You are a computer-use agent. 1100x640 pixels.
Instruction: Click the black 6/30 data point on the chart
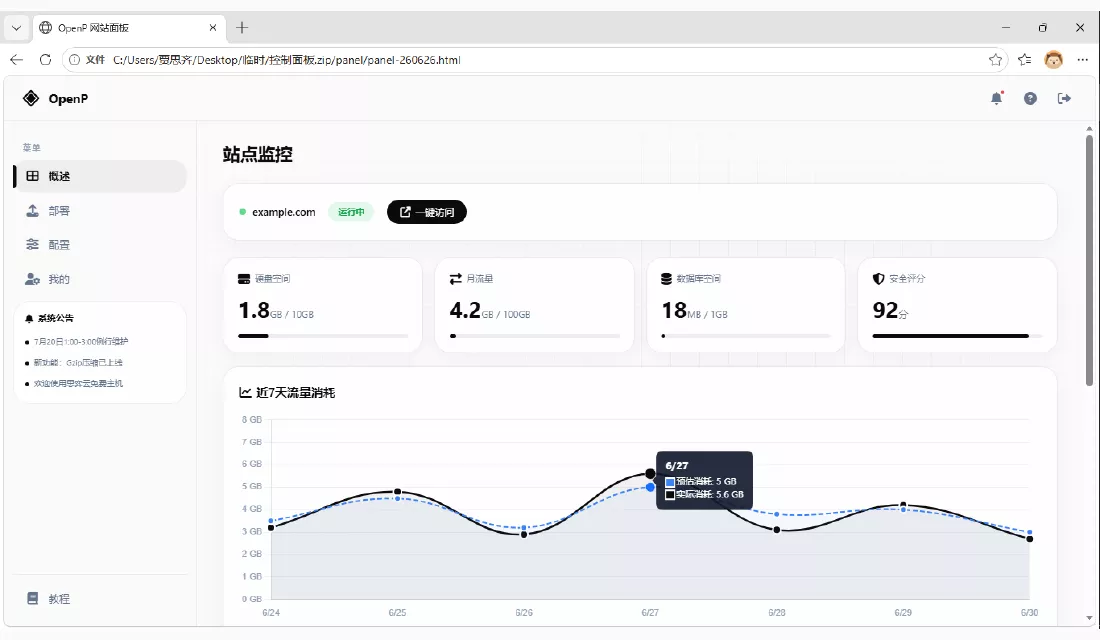1029,539
